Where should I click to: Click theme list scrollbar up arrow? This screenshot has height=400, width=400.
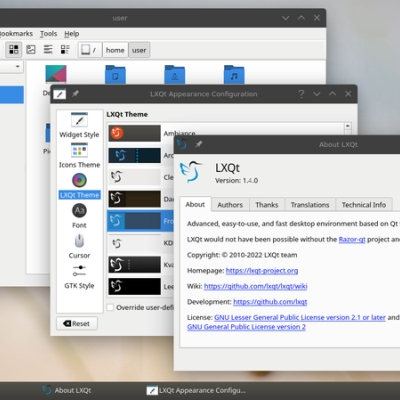click(x=348, y=126)
